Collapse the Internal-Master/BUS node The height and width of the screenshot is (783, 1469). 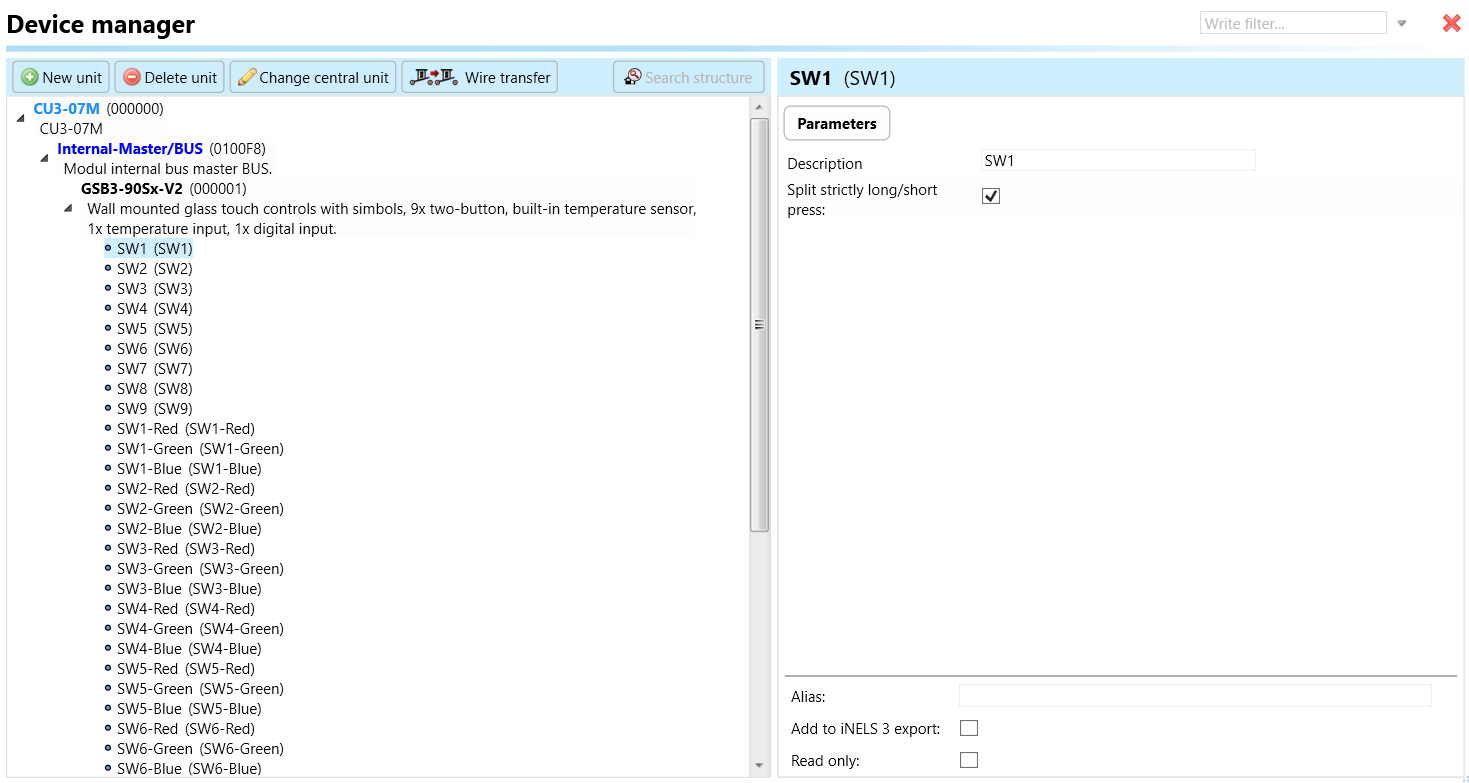click(x=44, y=158)
